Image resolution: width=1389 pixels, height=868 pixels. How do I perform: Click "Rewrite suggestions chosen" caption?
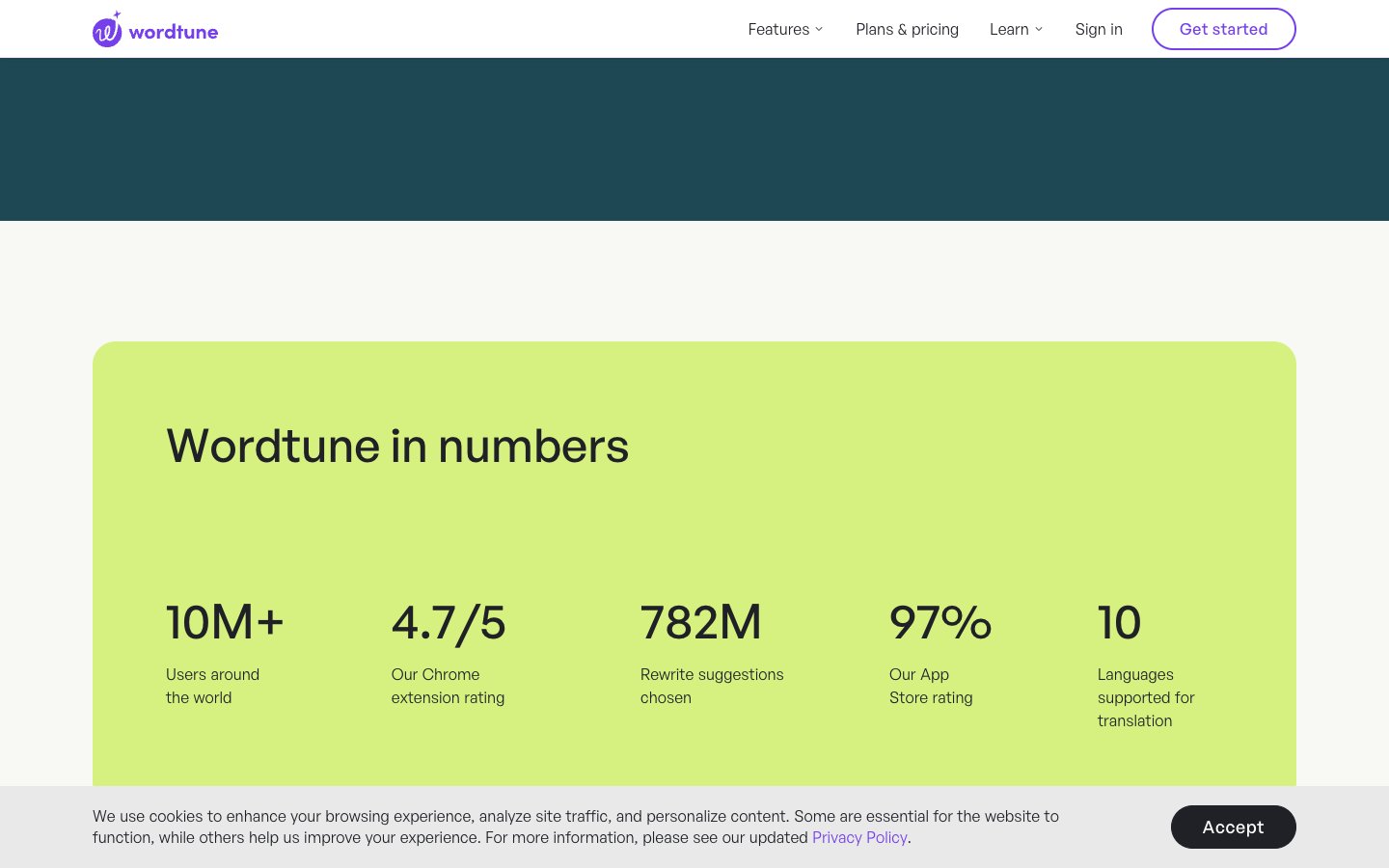coord(712,686)
